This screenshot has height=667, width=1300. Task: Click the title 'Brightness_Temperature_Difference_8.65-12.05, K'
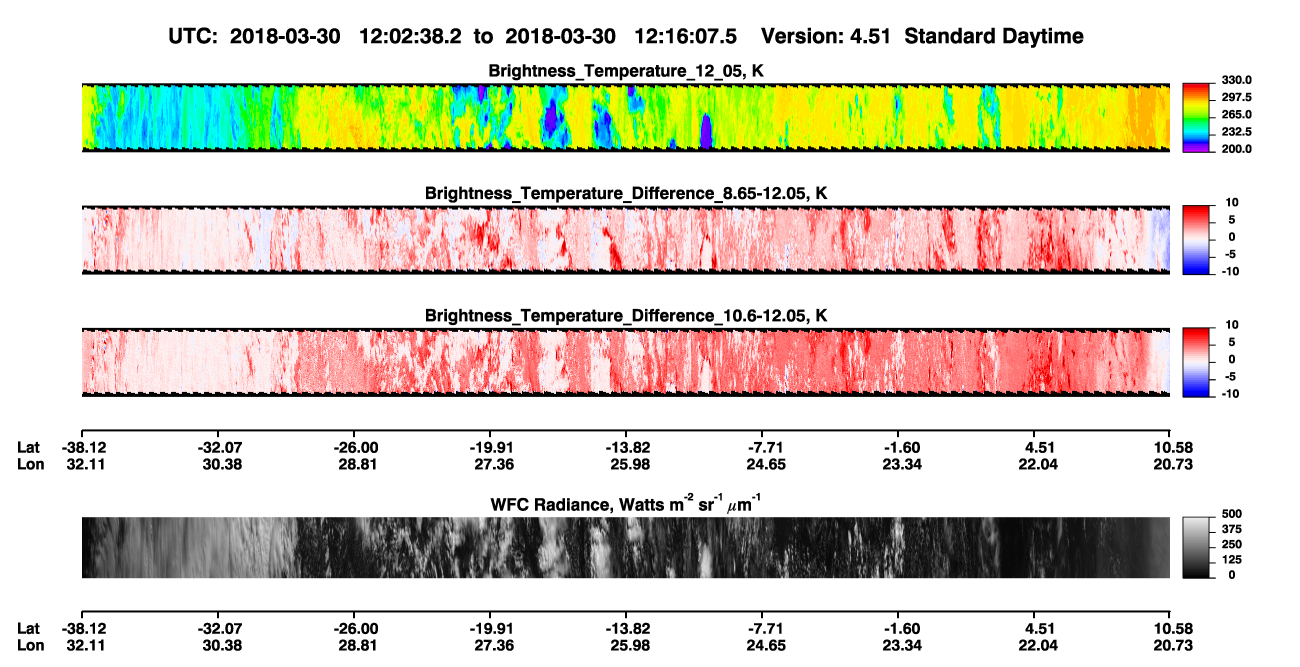point(626,193)
